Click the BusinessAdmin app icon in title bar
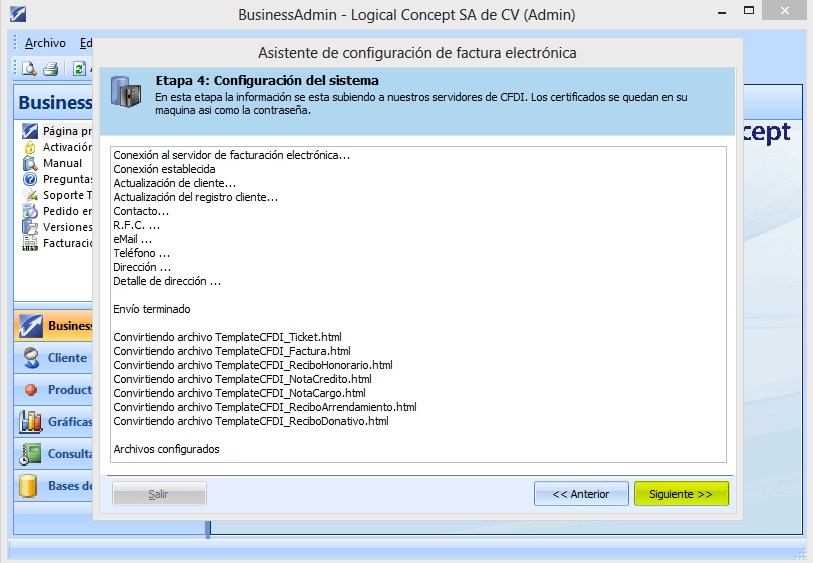813x563 pixels. coord(18,14)
